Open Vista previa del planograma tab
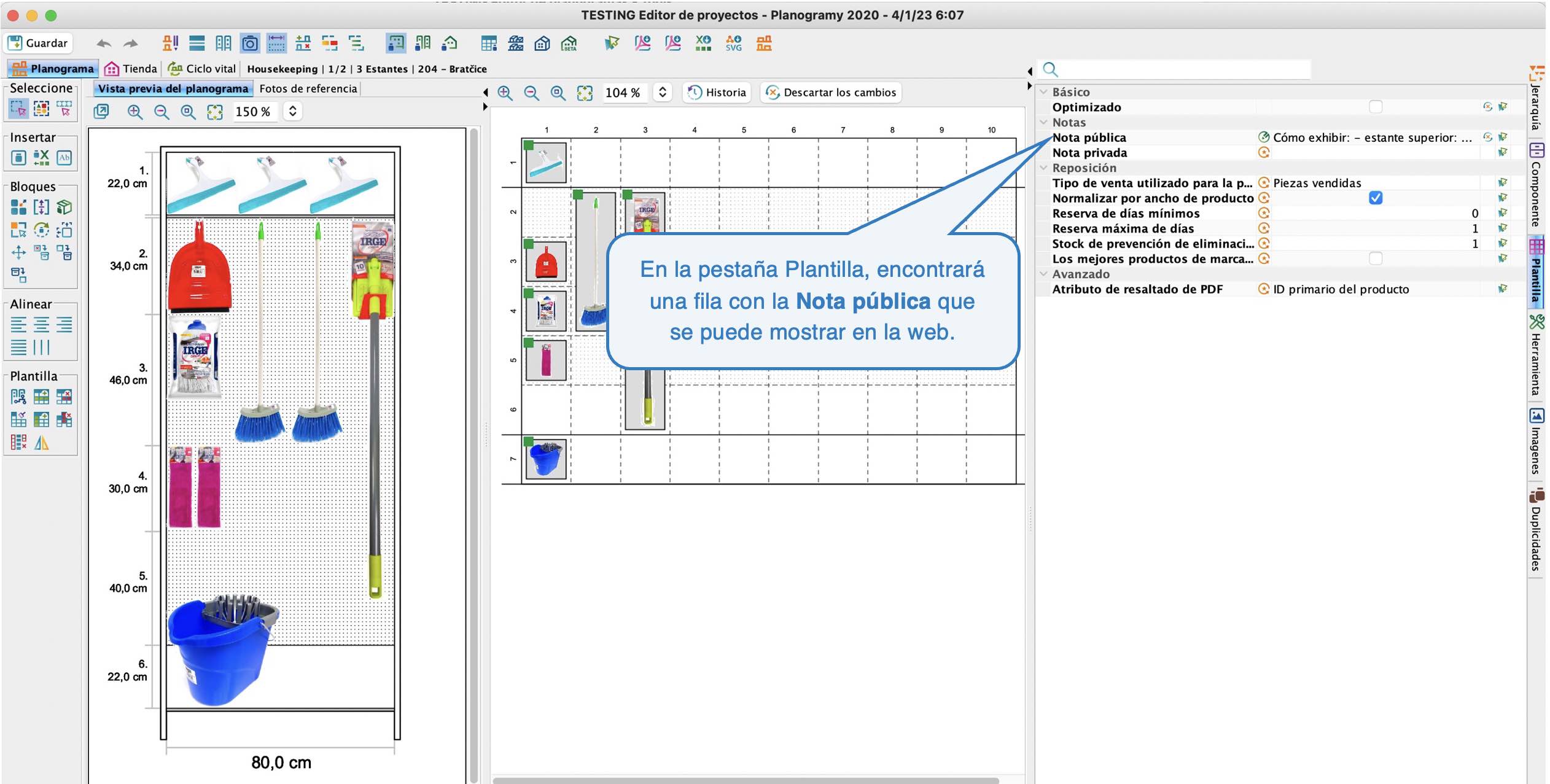Viewport: 1550px width, 784px height. click(x=173, y=88)
